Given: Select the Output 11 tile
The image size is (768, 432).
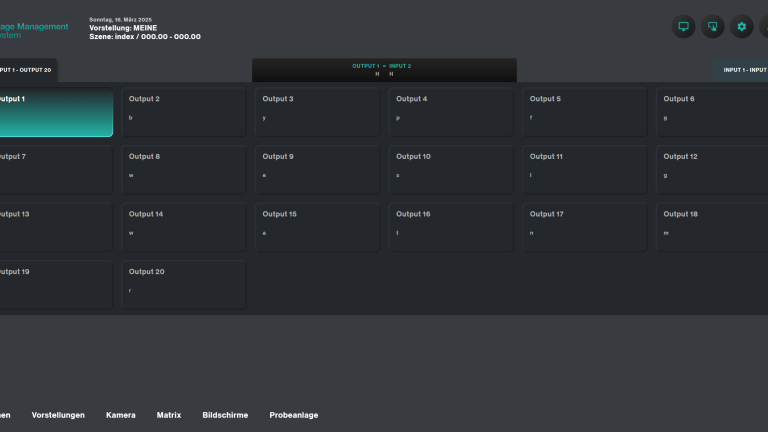Looking at the screenshot, I should [585, 170].
